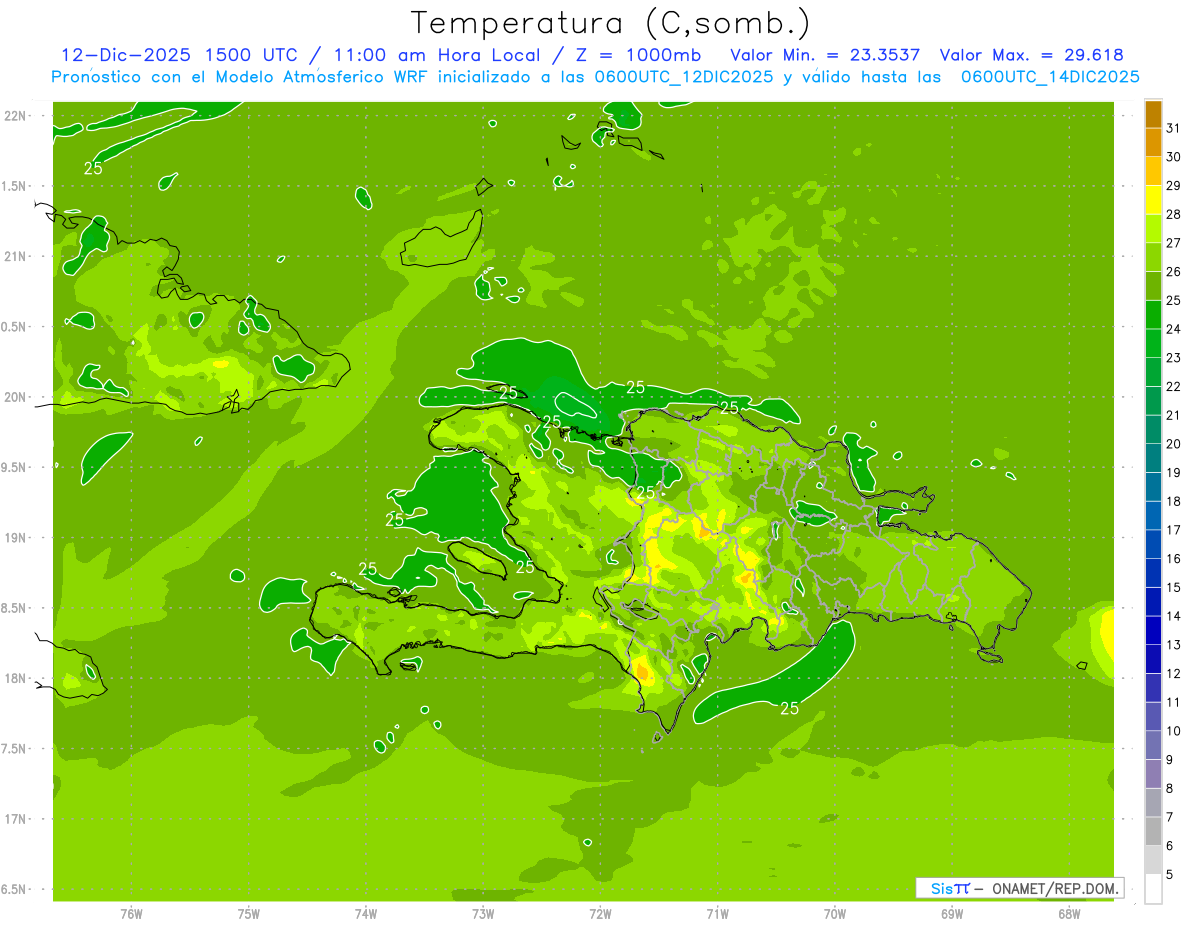The height and width of the screenshot is (927, 1200).
Task: Click the '20N' latitude axis label
Action: point(15,397)
